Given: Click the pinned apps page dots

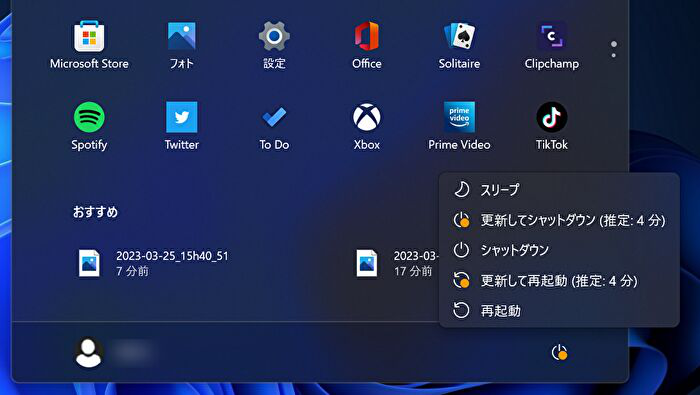Looking at the screenshot, I should click(614, 49).
